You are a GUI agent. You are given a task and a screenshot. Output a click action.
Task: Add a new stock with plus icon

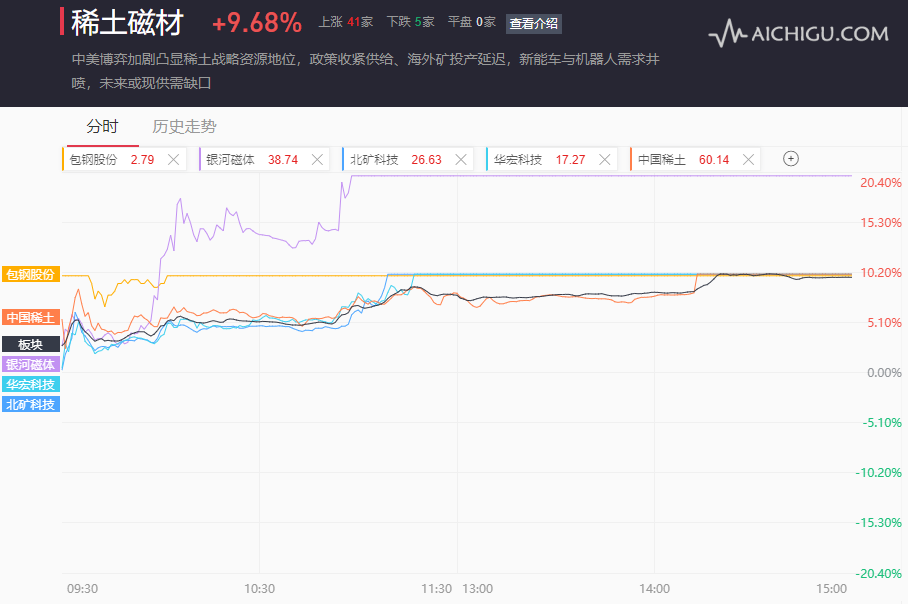coord(791,159)
